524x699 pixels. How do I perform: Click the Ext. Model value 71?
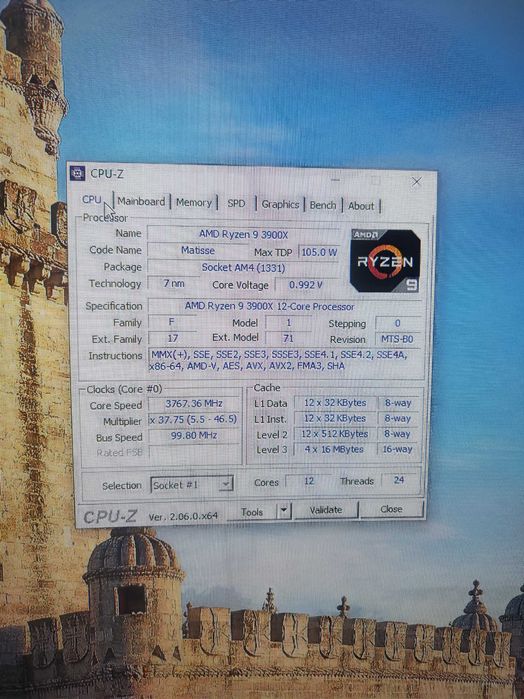(x=288, y=339)
